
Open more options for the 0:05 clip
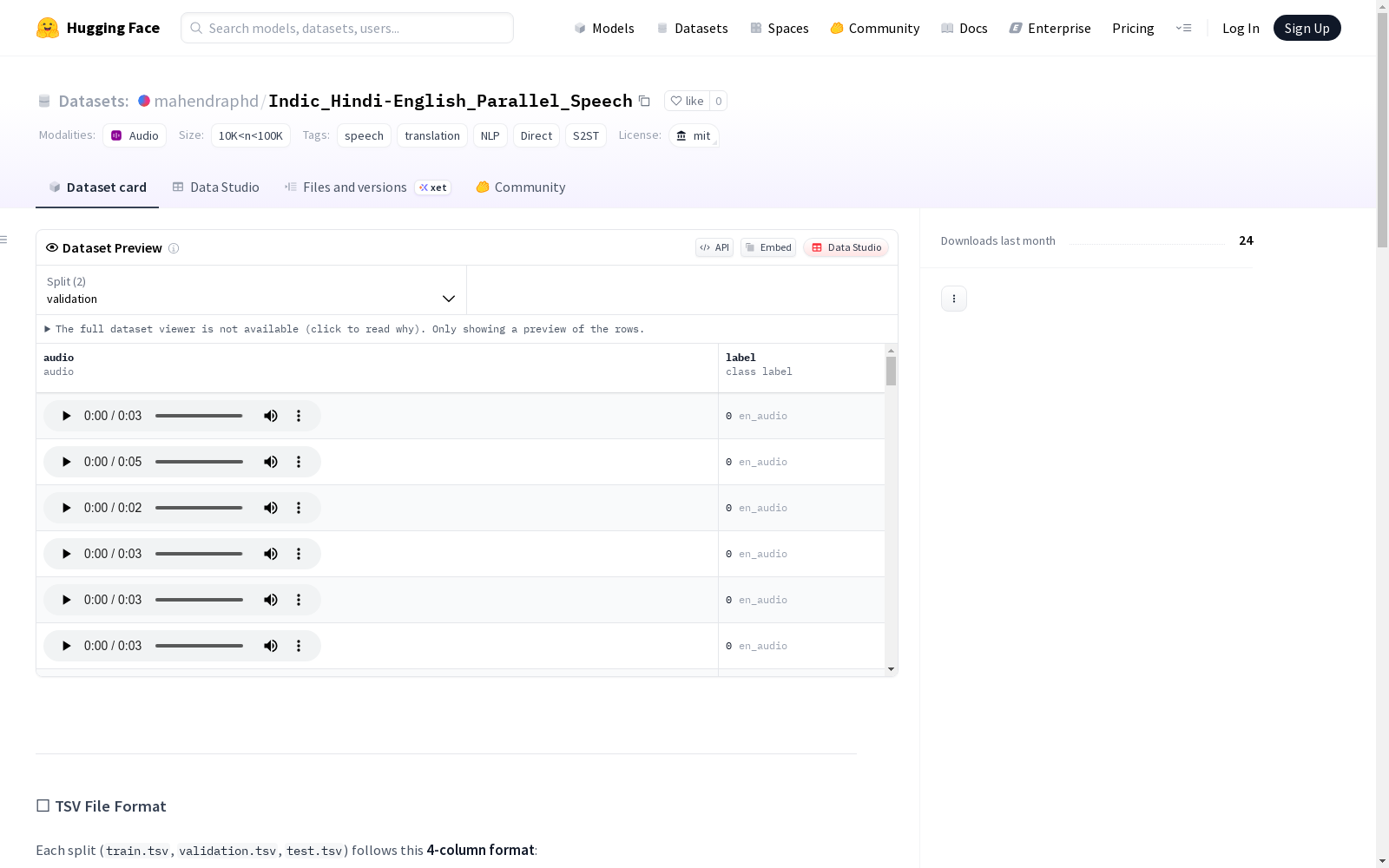[x=299, y=462]
